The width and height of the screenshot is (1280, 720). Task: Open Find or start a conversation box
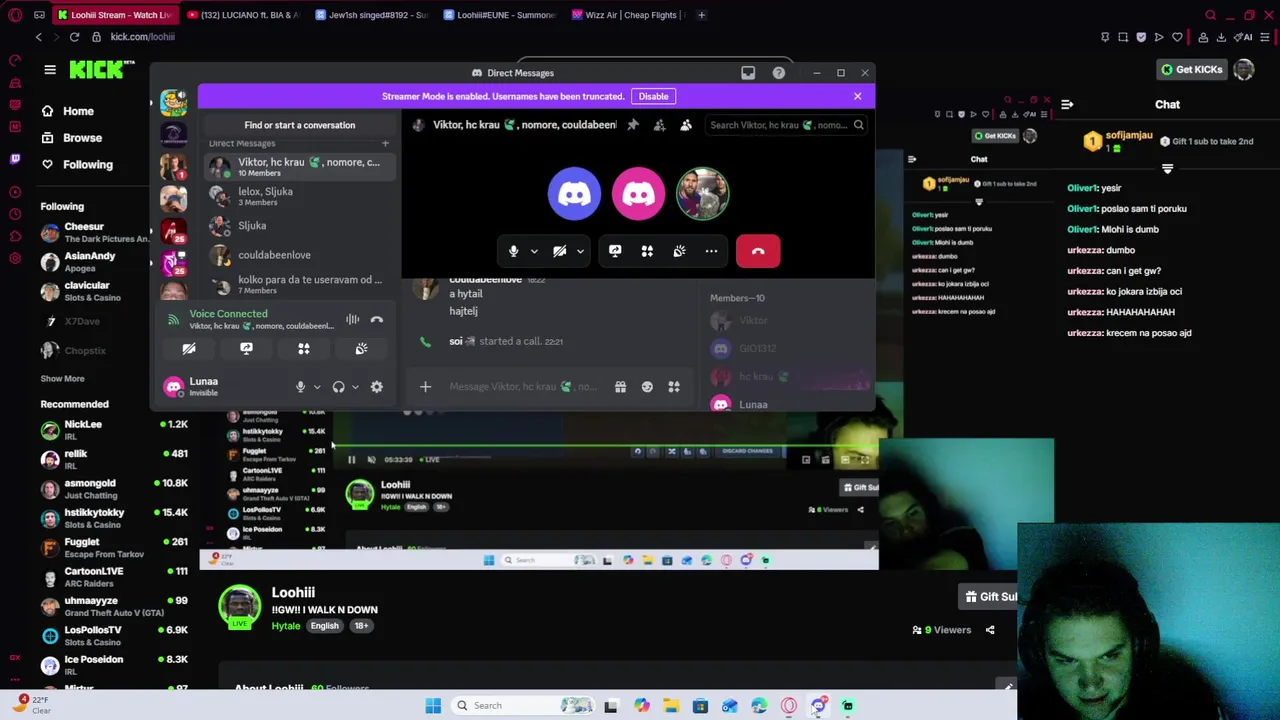point(299,125)
